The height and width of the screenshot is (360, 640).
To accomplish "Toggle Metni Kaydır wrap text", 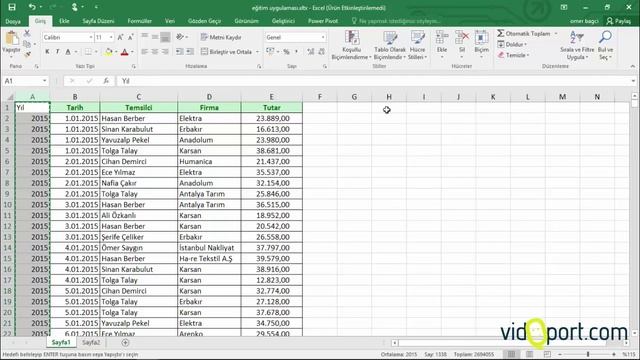I will coord(221,37).
